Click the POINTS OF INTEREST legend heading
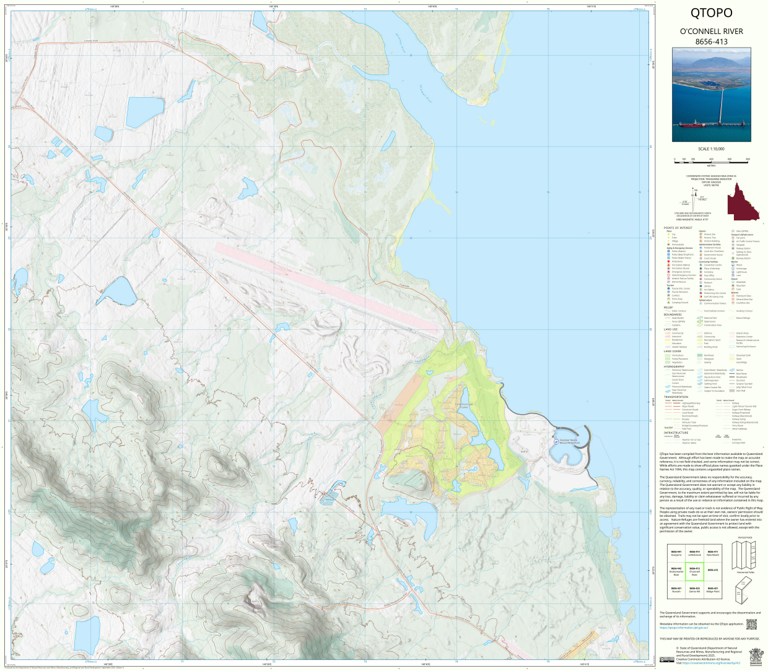 [x=678, y=228]
